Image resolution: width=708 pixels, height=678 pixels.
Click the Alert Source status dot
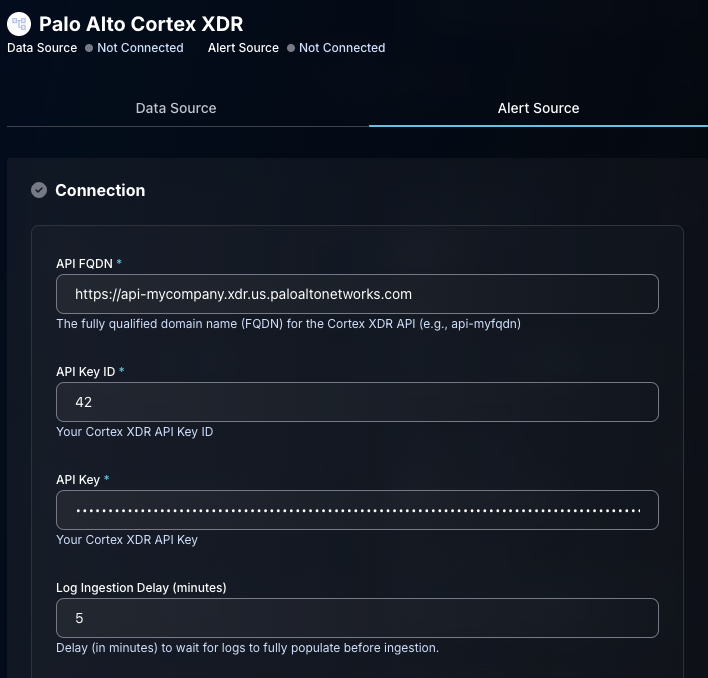tap(291, 48)
